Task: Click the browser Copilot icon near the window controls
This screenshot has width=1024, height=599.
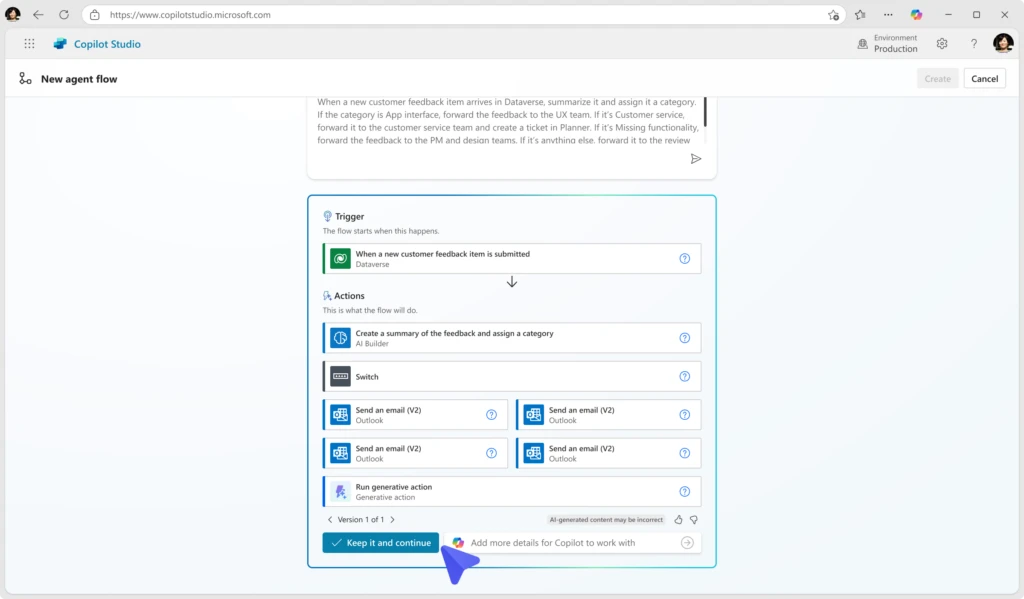Action: pyautogui.click(x=916, y=14)
